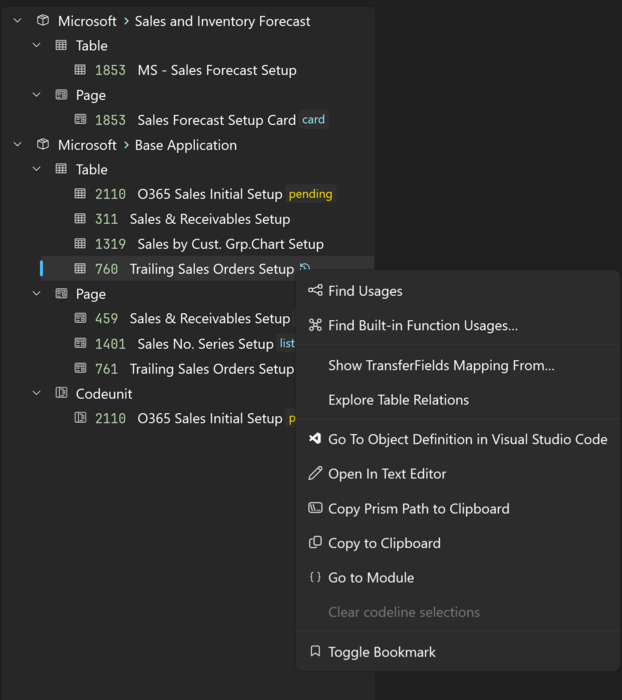This screenshot has width=622, height=700.
Task: Click table icon of Sales by Cust. Grp.Chart Setup
Action: tap(80, 244)
